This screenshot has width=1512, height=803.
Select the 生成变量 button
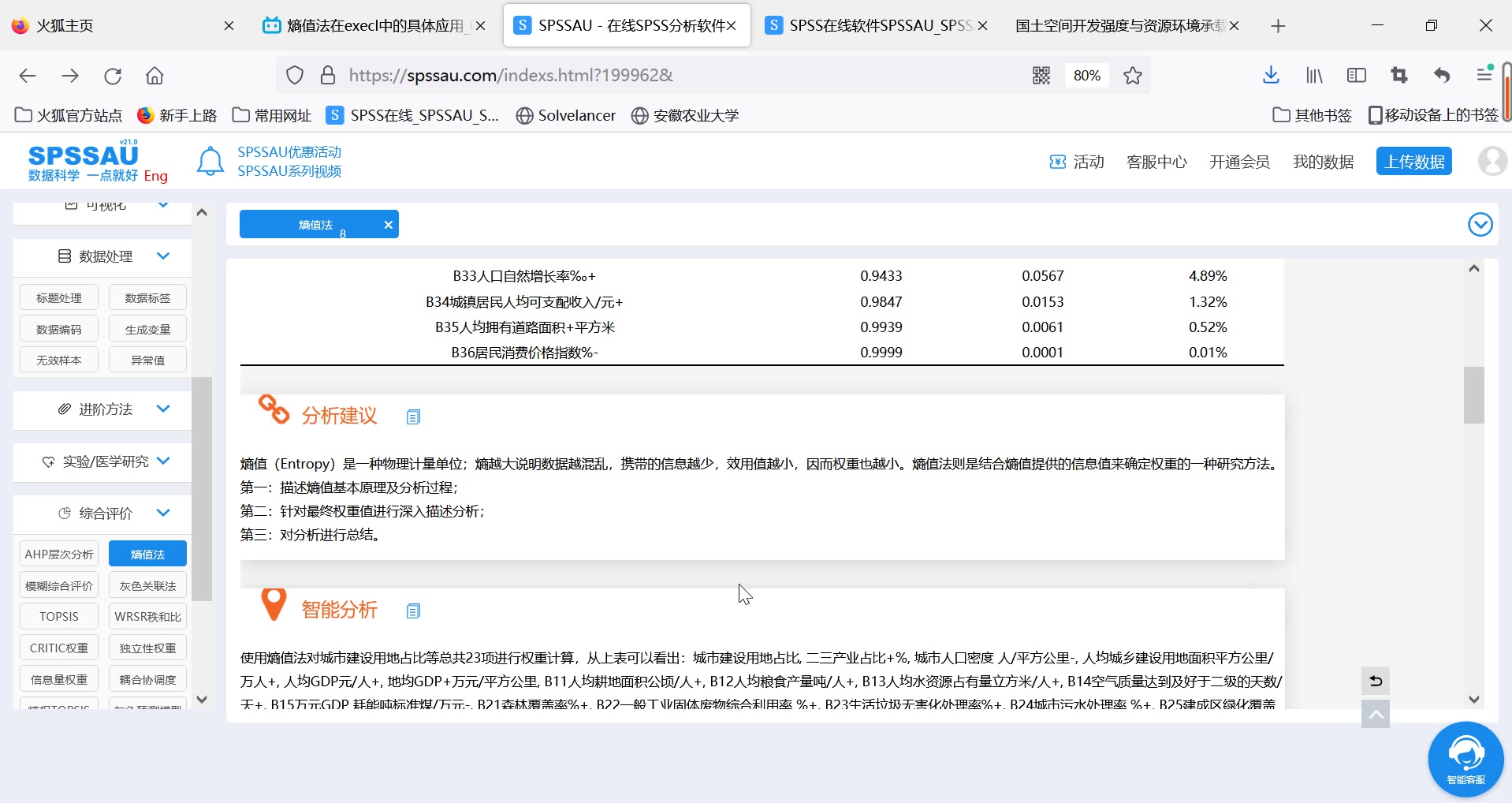[x=147, y=329]
